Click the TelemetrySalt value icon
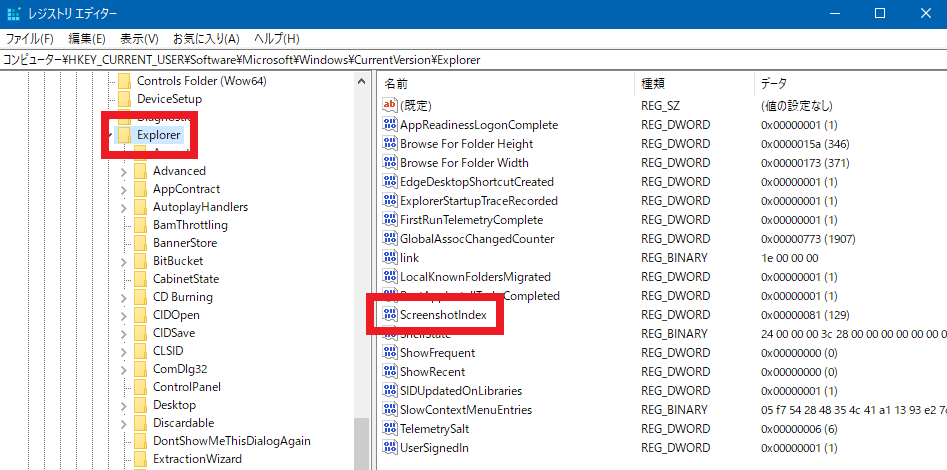947x470 pixels. coord(390,429)
